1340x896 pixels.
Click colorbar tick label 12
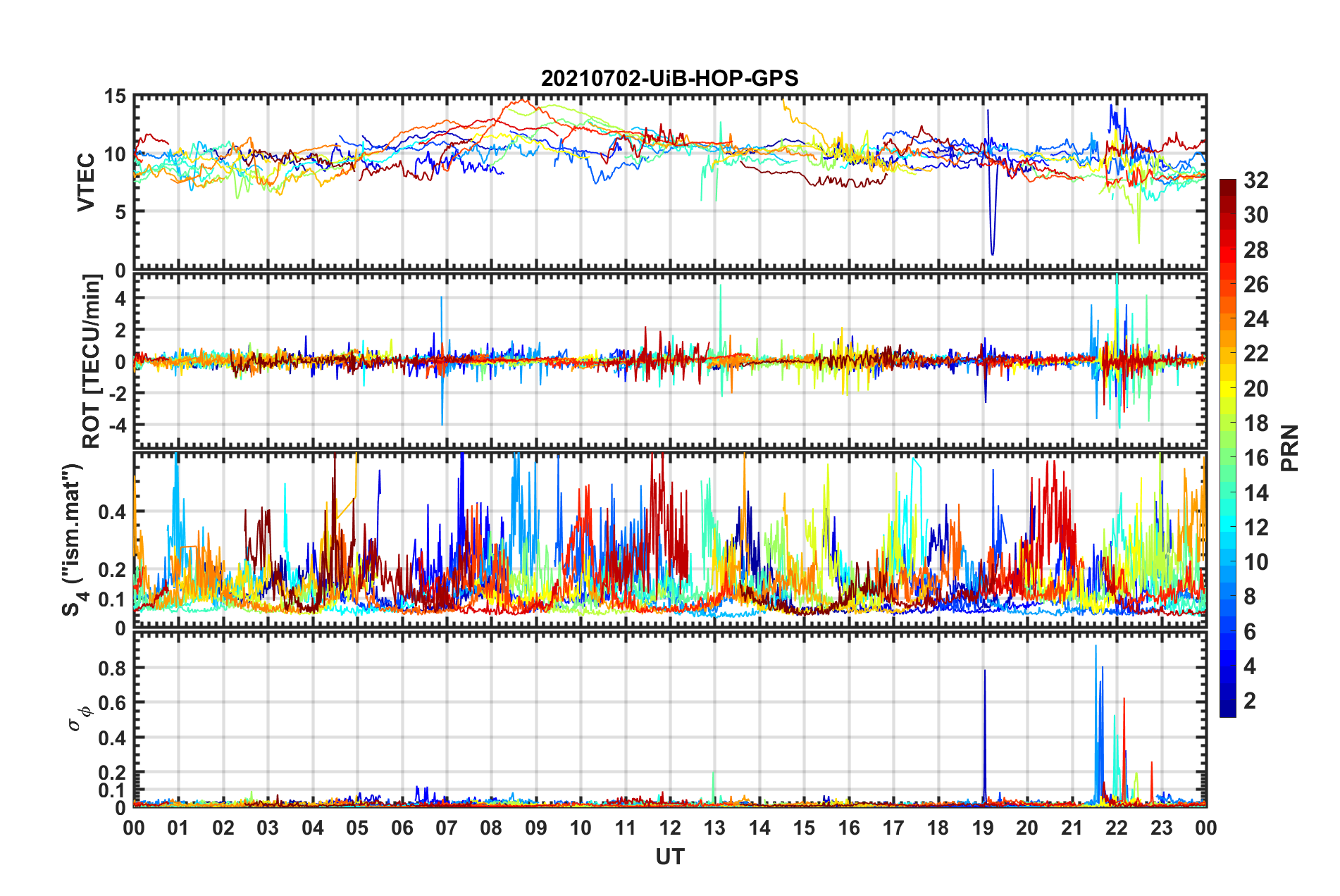1255,528
